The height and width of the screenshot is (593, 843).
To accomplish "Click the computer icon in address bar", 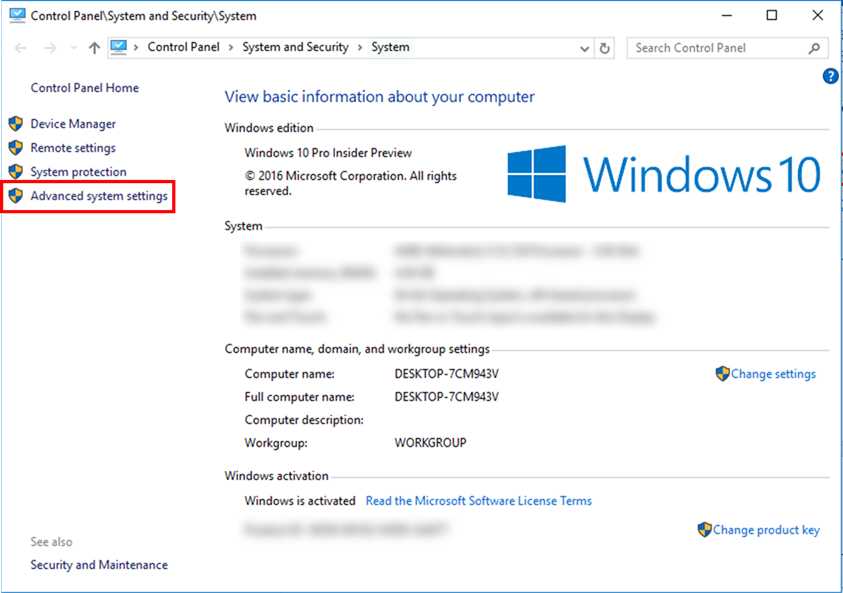I will [x=119, y=47].
